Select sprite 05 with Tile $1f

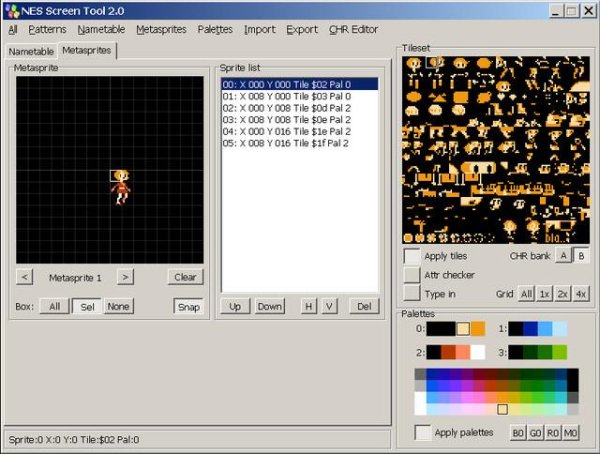300,143
